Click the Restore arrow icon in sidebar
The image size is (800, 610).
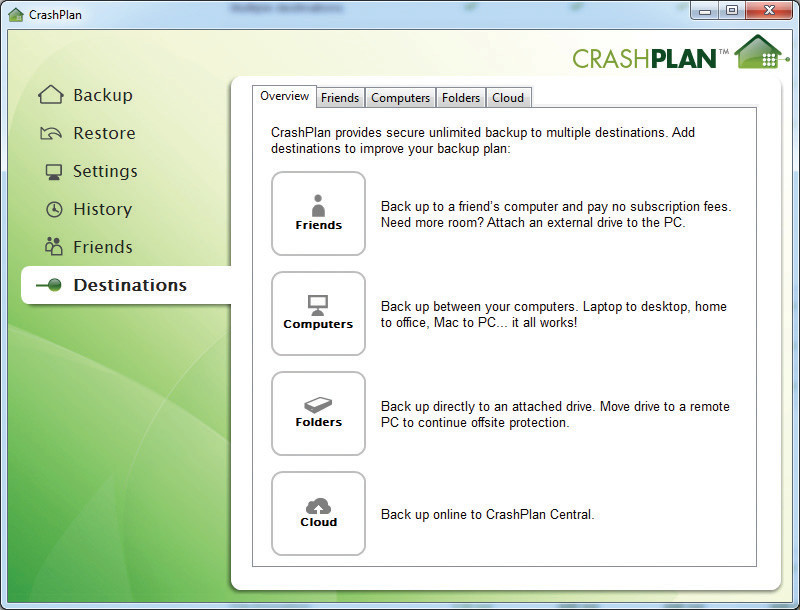click(x=51, y=133)
